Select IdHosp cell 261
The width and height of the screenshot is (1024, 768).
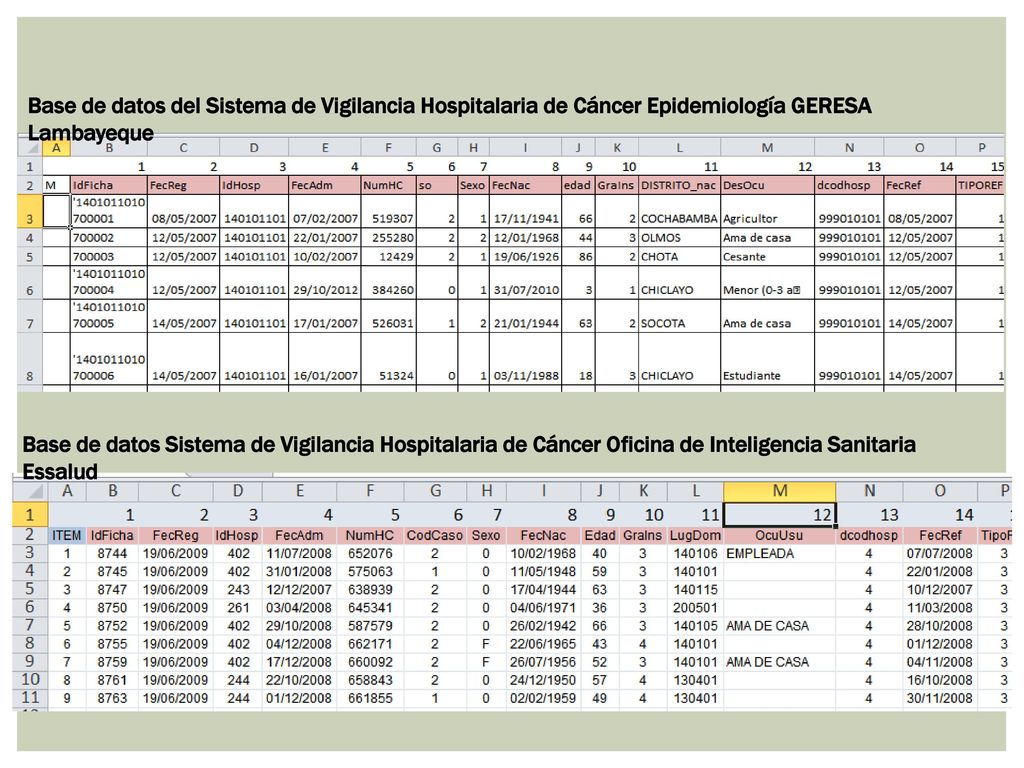238,607
